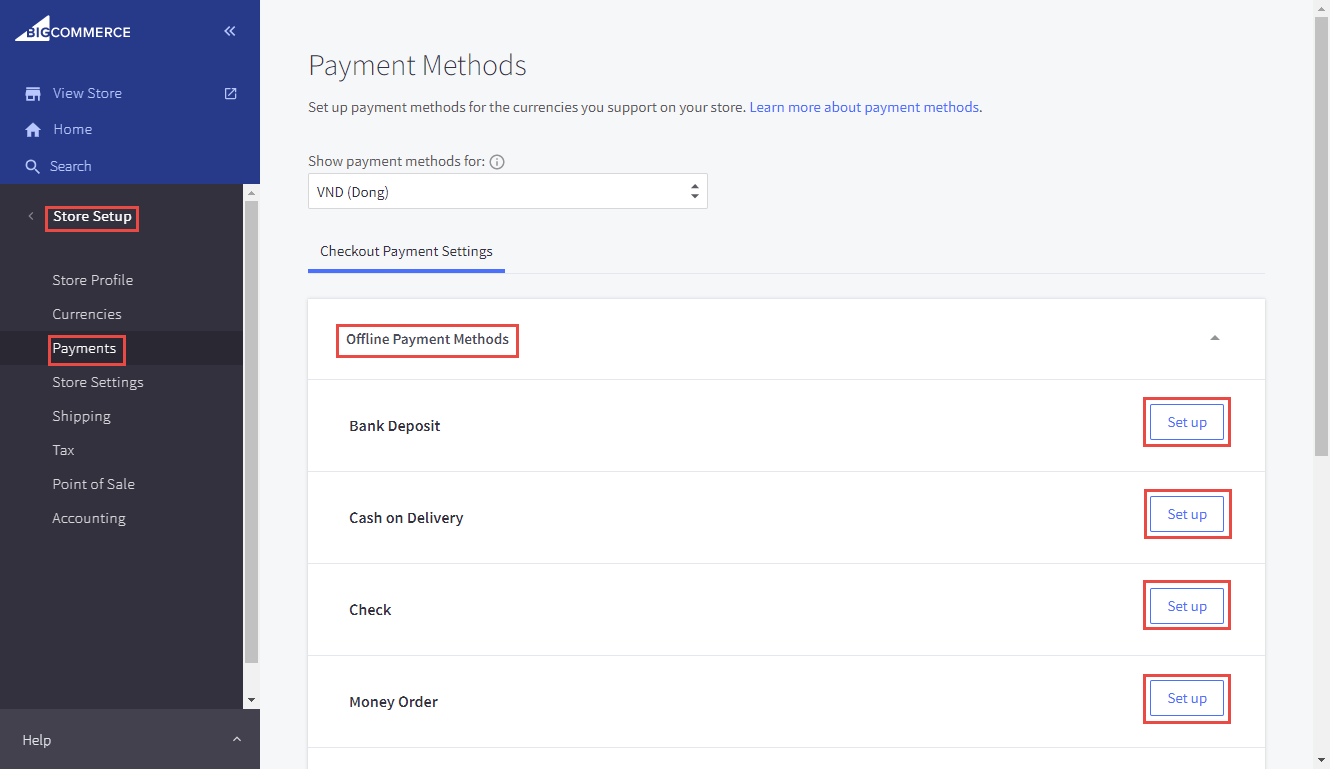Viewport: 1330px width, 769px height.
Task: Set up the Bank Deposit method
Action: [1186, 422]
